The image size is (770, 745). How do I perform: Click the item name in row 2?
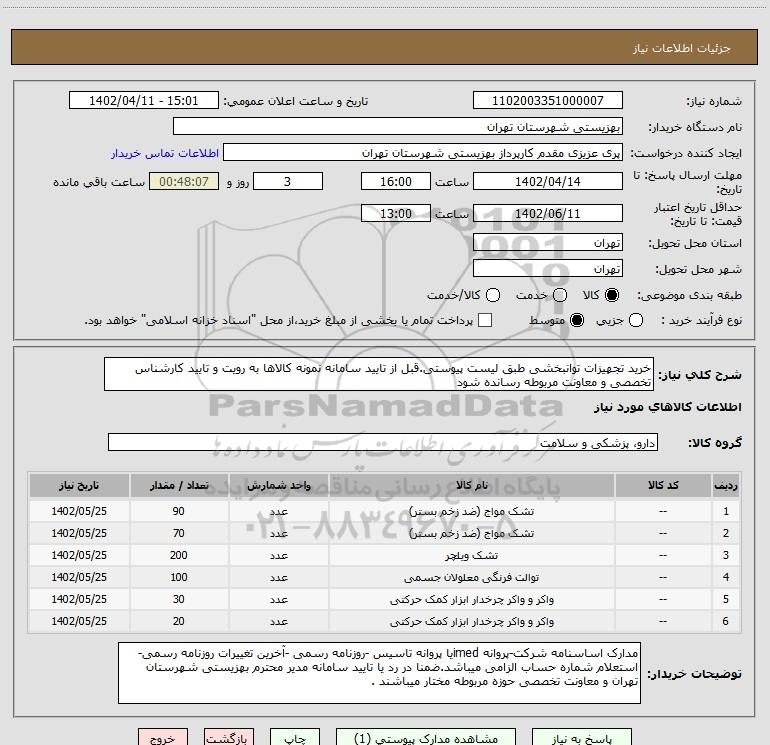(x=471, y=533)
